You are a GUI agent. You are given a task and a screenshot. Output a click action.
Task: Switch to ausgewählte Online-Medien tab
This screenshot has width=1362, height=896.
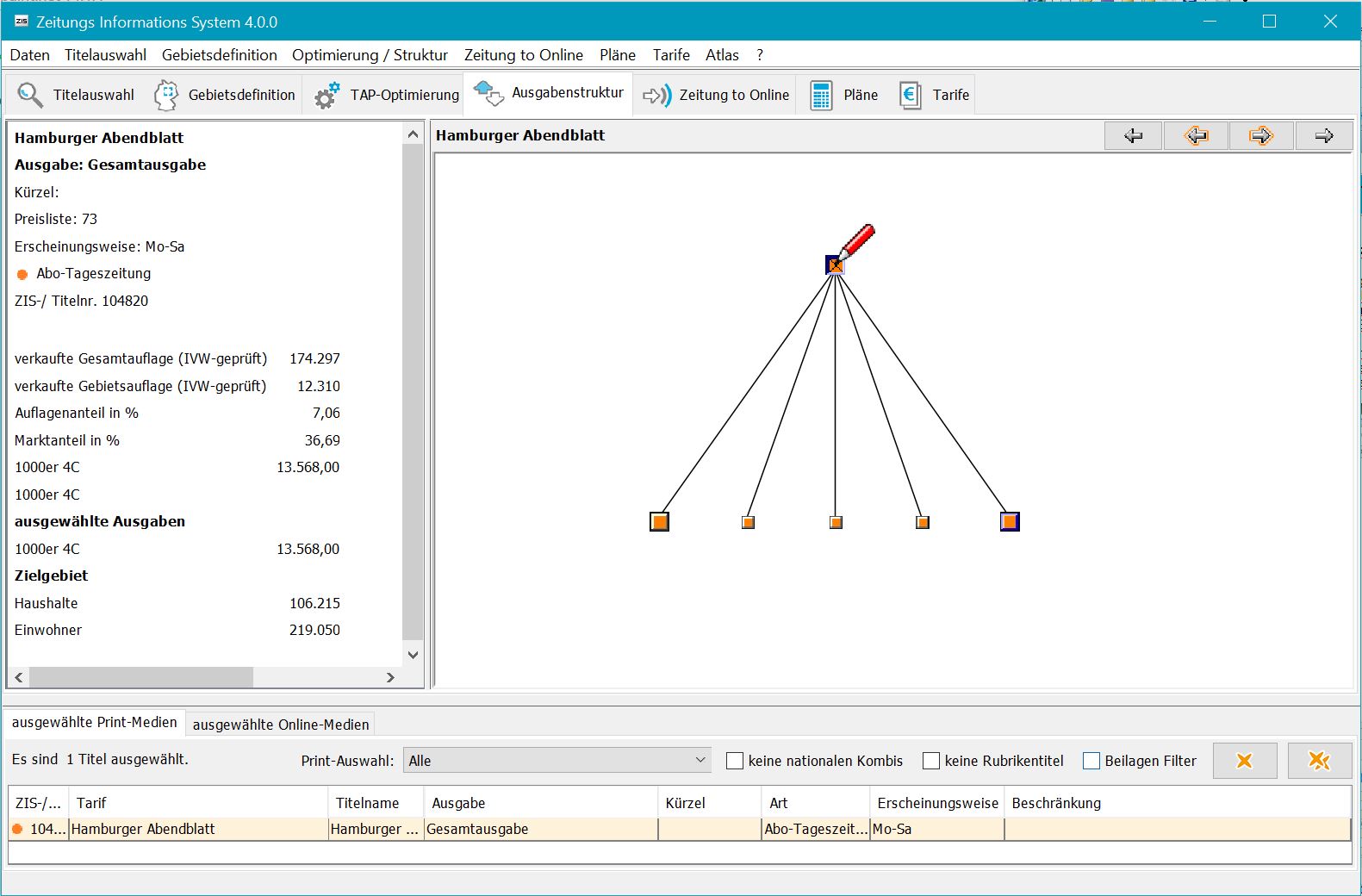pos(281,725)
